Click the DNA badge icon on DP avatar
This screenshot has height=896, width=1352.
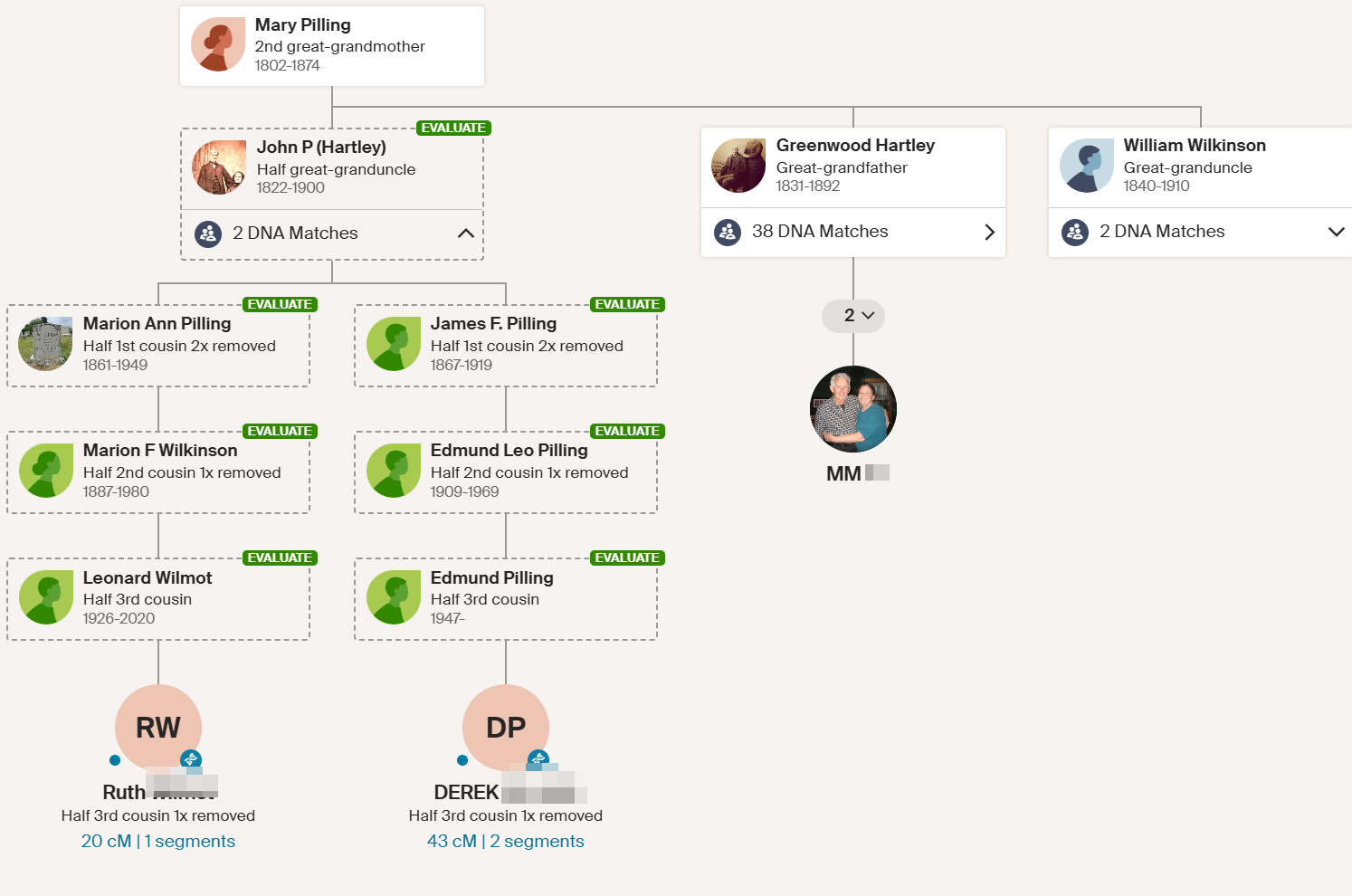click(538, 759)
